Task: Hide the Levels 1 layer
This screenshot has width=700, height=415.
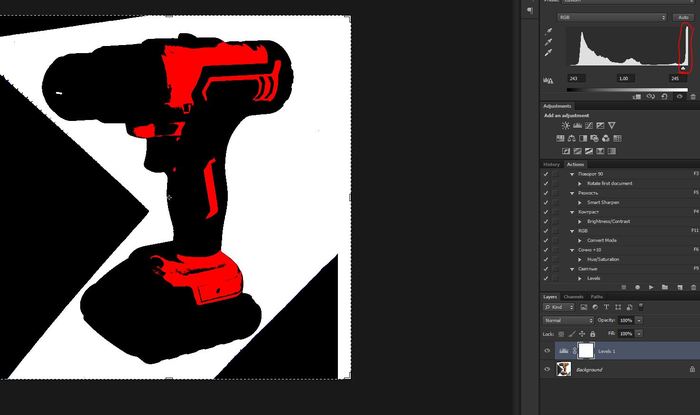Action: [546, 350]
